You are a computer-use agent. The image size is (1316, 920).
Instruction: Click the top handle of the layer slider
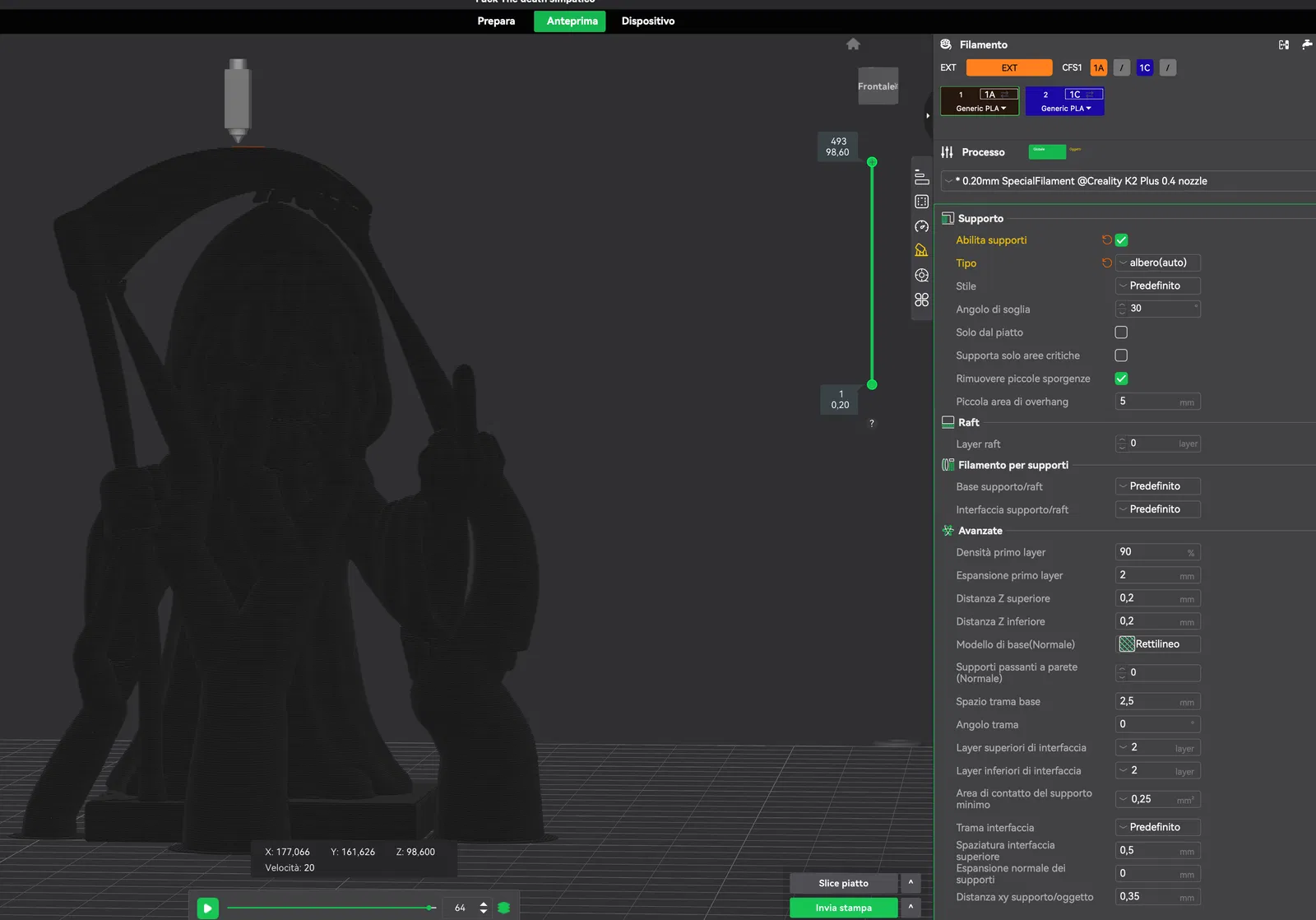pos(872,162)
